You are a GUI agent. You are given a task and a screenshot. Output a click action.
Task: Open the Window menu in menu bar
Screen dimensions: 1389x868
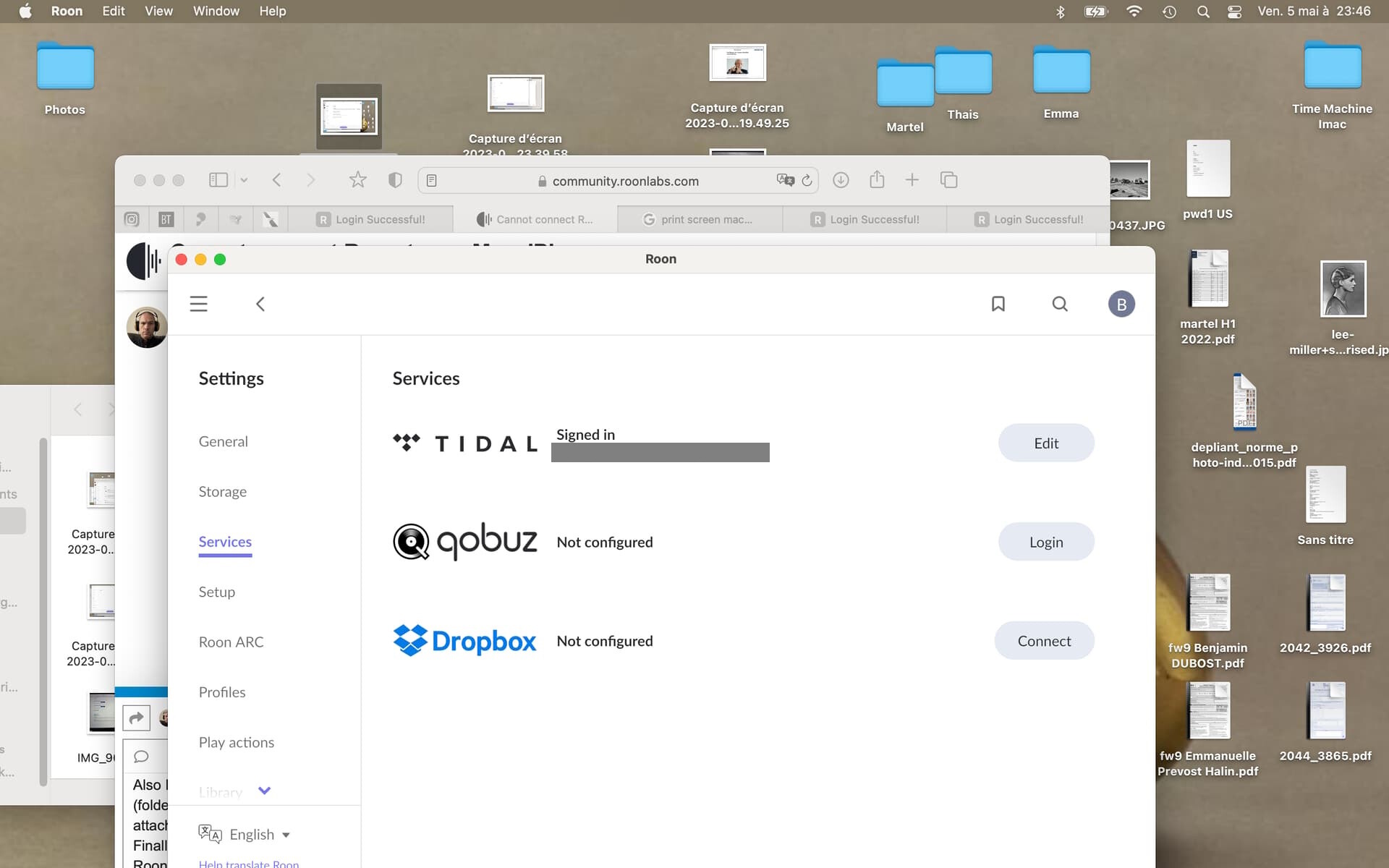[216, 12]
